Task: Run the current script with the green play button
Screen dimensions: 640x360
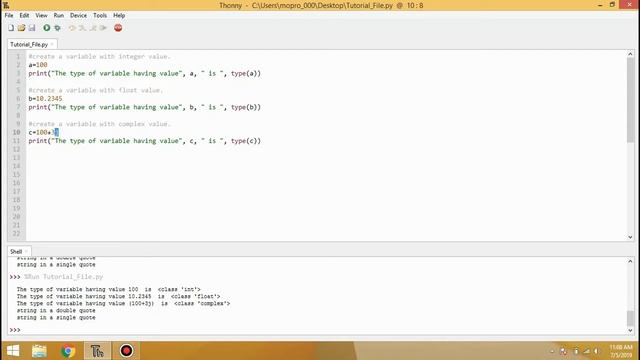Action: coord(47,28)
